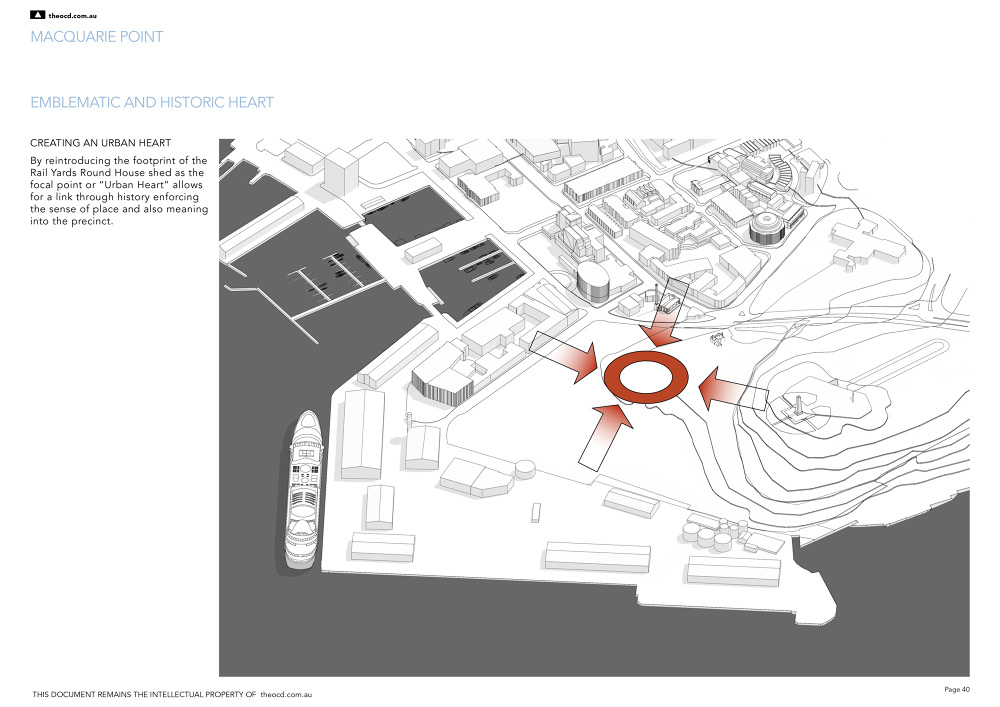1000x707 pixels.
Task: Click the theocd.com.au text beside the logo
Action: coord(74,16)
